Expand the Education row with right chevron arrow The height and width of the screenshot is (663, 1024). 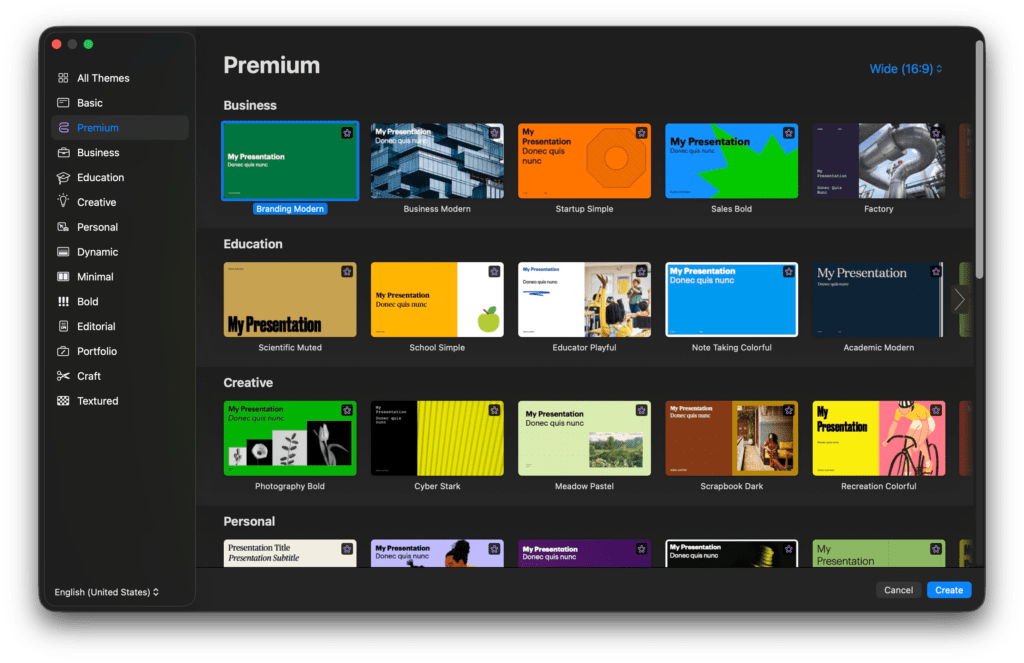point(959,299)
